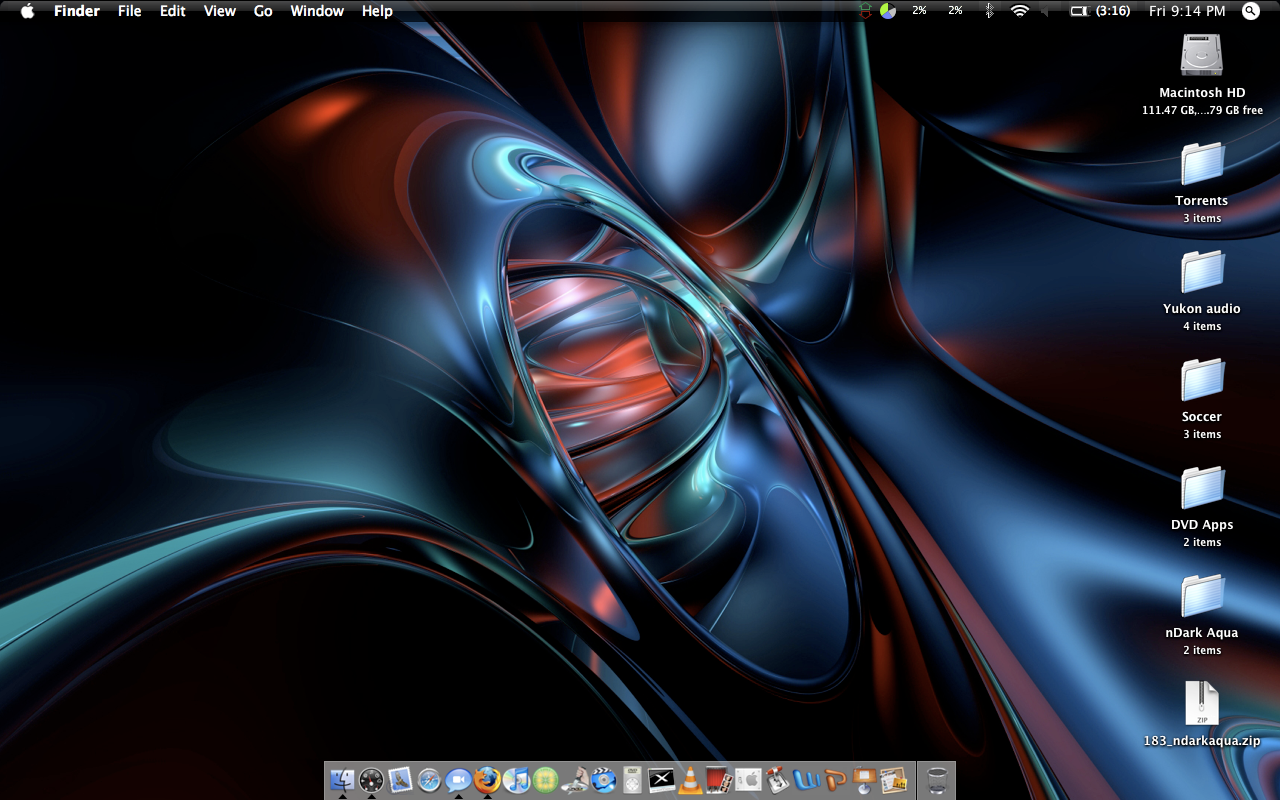Open the Trash in the Dock

(937, 779)
